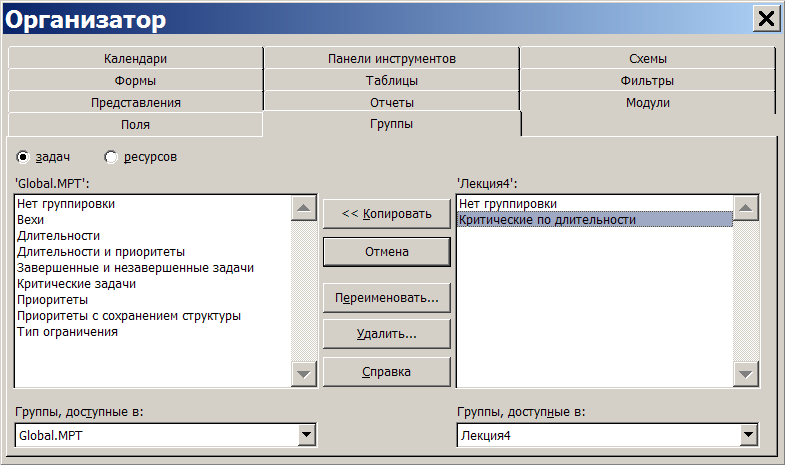The image size is (785, 465).
Task: Expand the Лекция4 dropdown arrow
Action: point(748,435)
